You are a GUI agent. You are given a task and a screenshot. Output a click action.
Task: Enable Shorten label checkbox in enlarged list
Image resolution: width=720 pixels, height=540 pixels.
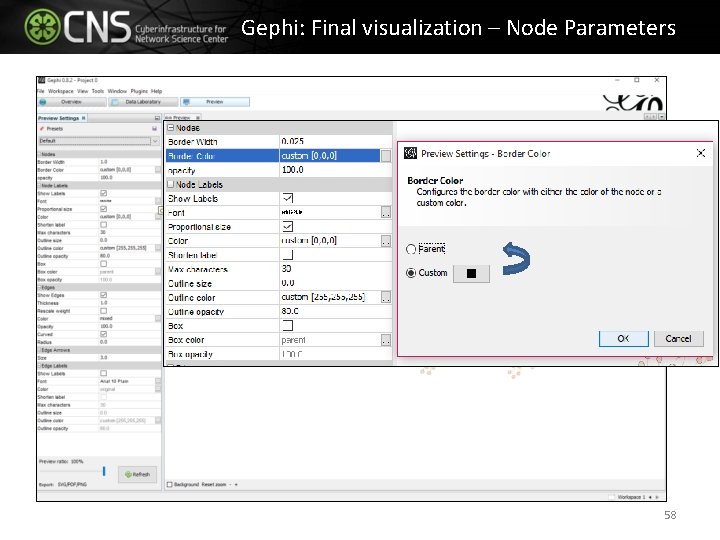[x=288, y=255]
